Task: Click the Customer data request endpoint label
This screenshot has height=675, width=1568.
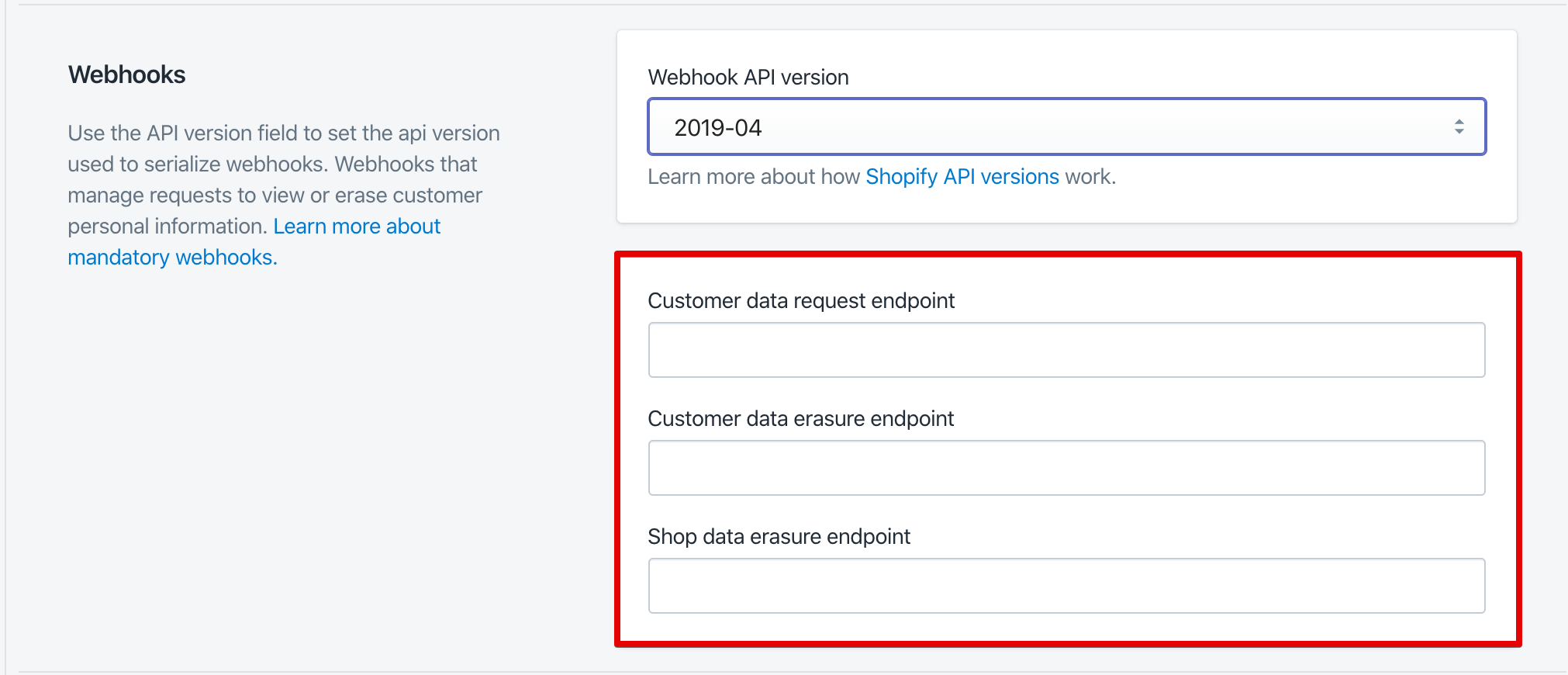Action: pos(801,301)
